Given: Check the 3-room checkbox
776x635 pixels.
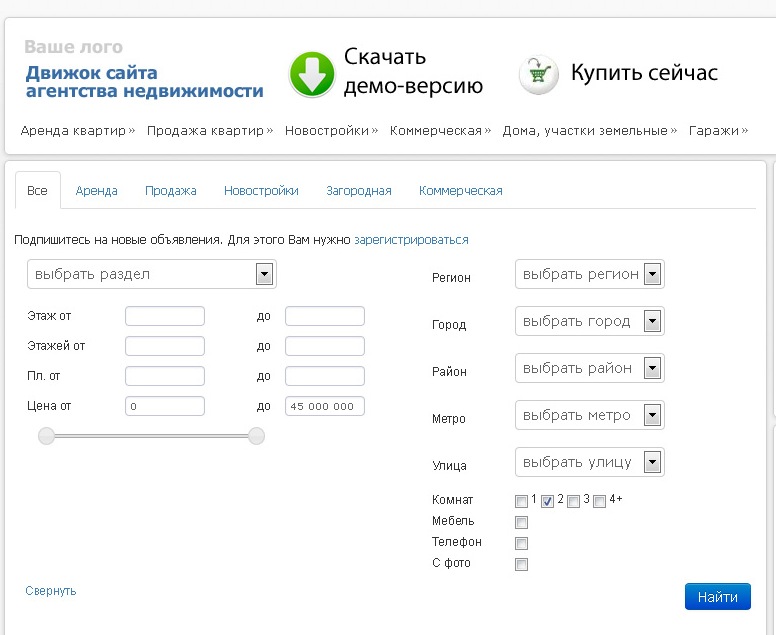Looking at the screenshot, I should tap(574, 501).
